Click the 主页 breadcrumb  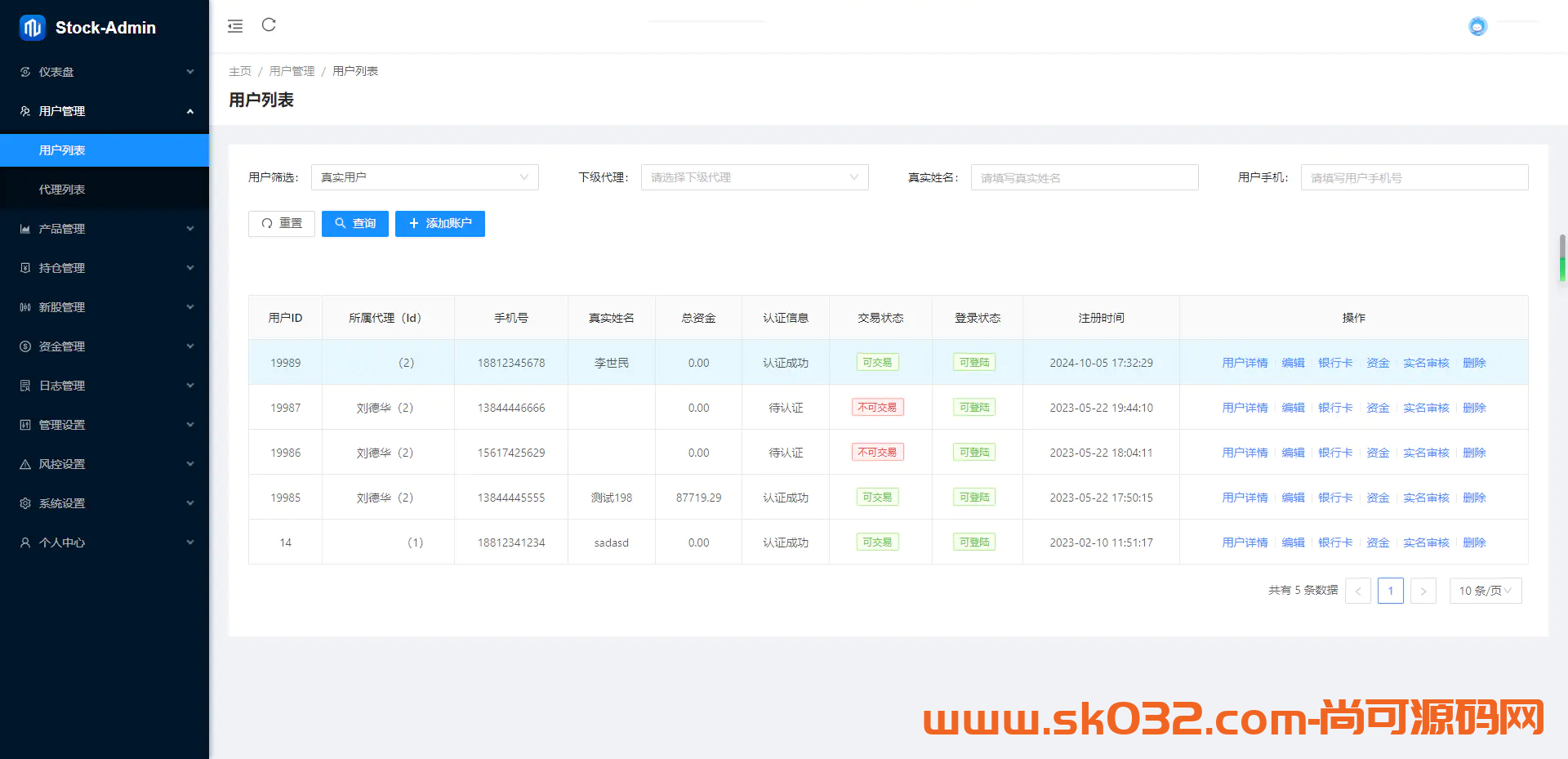(240, 71)
